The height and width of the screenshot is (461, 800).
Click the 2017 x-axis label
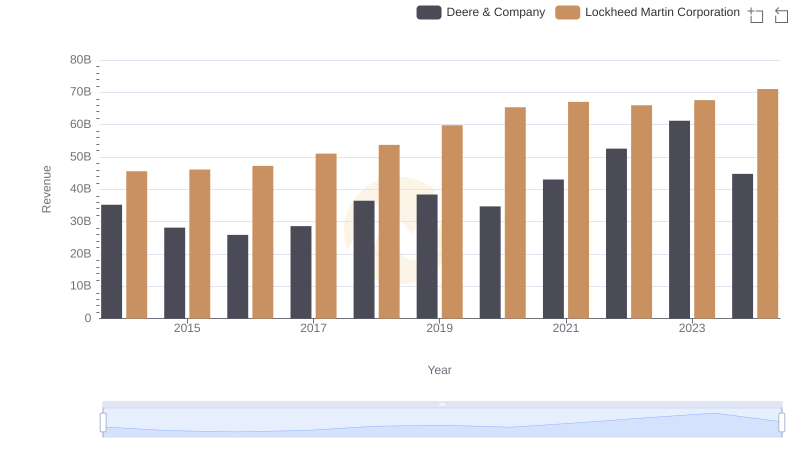tap(313, 328)
